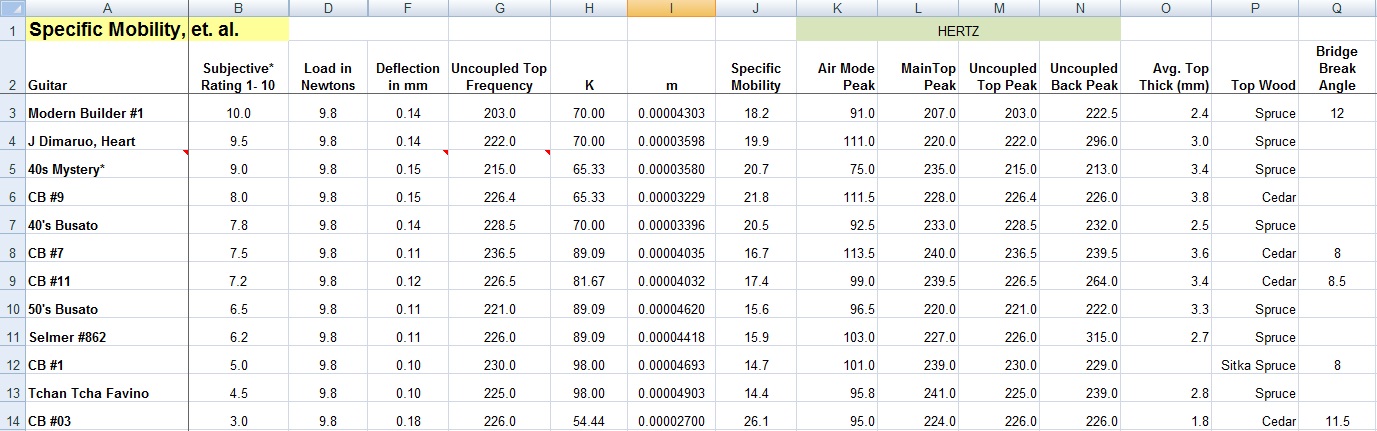Click the 'Load in Newtons' heading cell
The height and width of the screenshot is (431, 1377).
(328, 69)
